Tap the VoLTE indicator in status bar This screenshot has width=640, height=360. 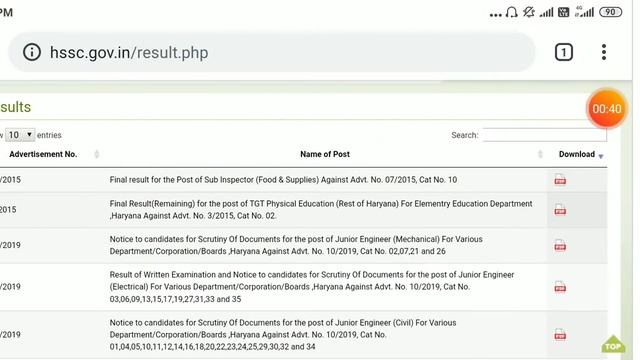(x=564, y=12)
